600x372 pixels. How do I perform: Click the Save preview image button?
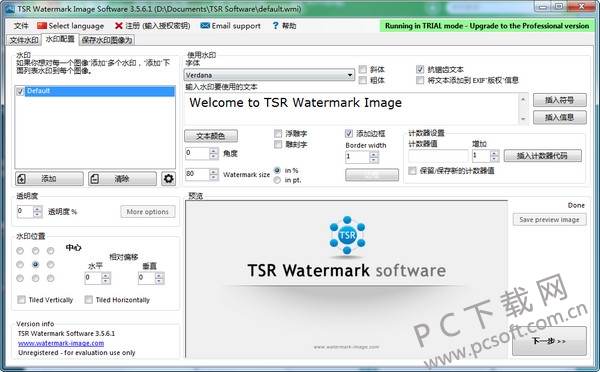click(549, 220)
